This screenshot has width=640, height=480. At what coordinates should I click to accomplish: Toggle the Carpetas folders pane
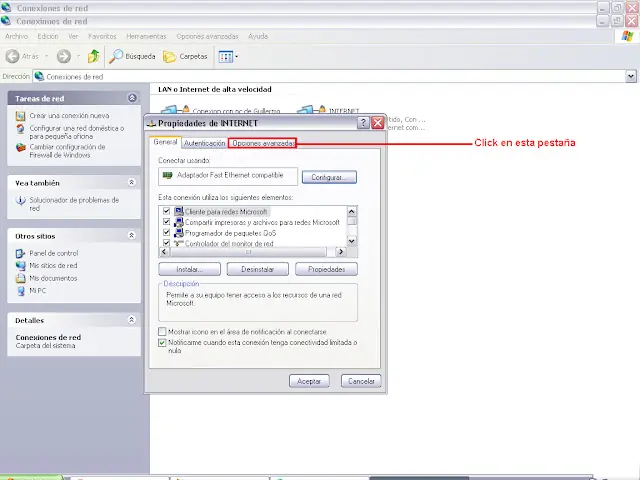(186, 56)
